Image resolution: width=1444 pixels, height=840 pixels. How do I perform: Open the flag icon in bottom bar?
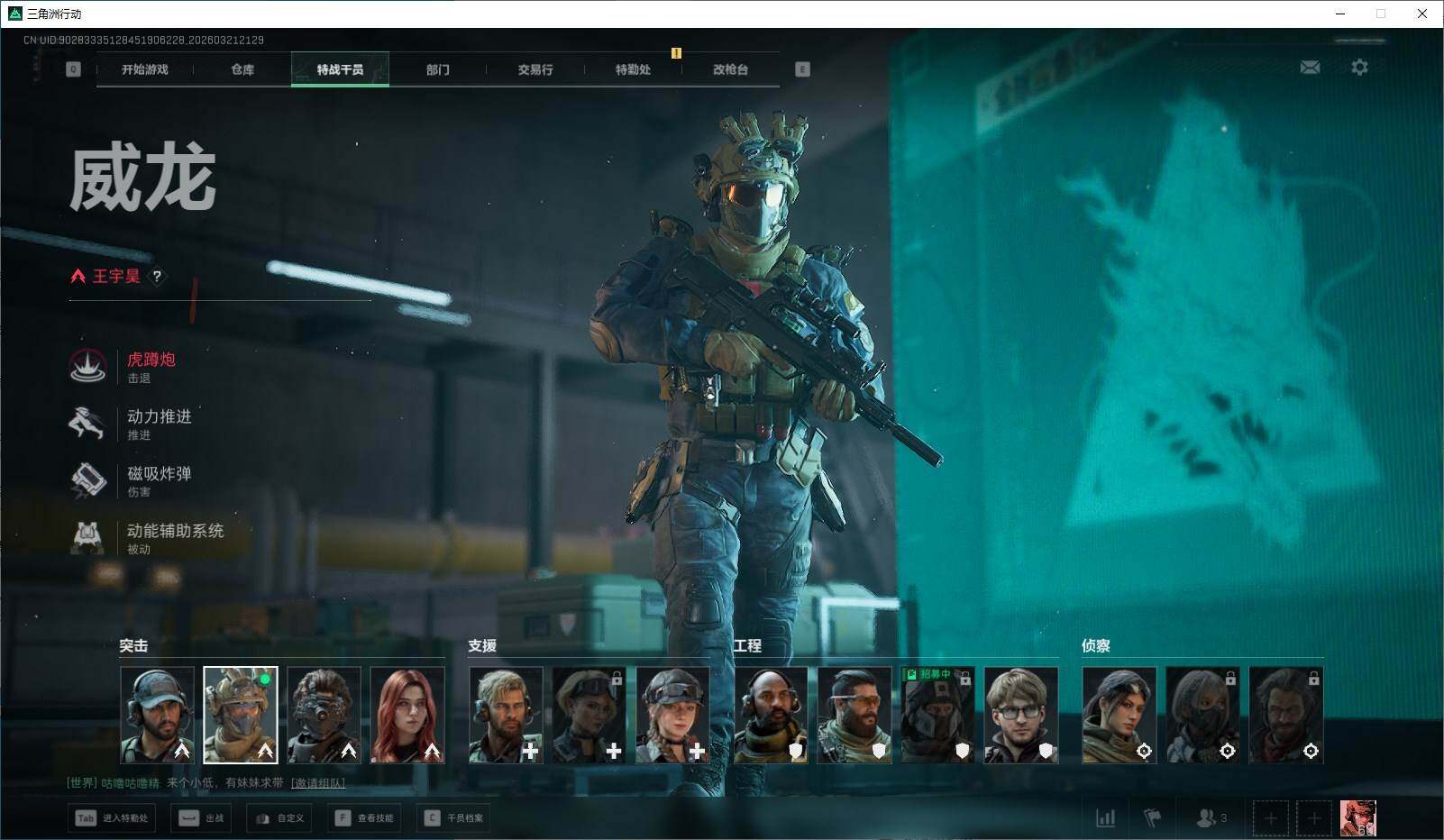tap(1152, 818)
